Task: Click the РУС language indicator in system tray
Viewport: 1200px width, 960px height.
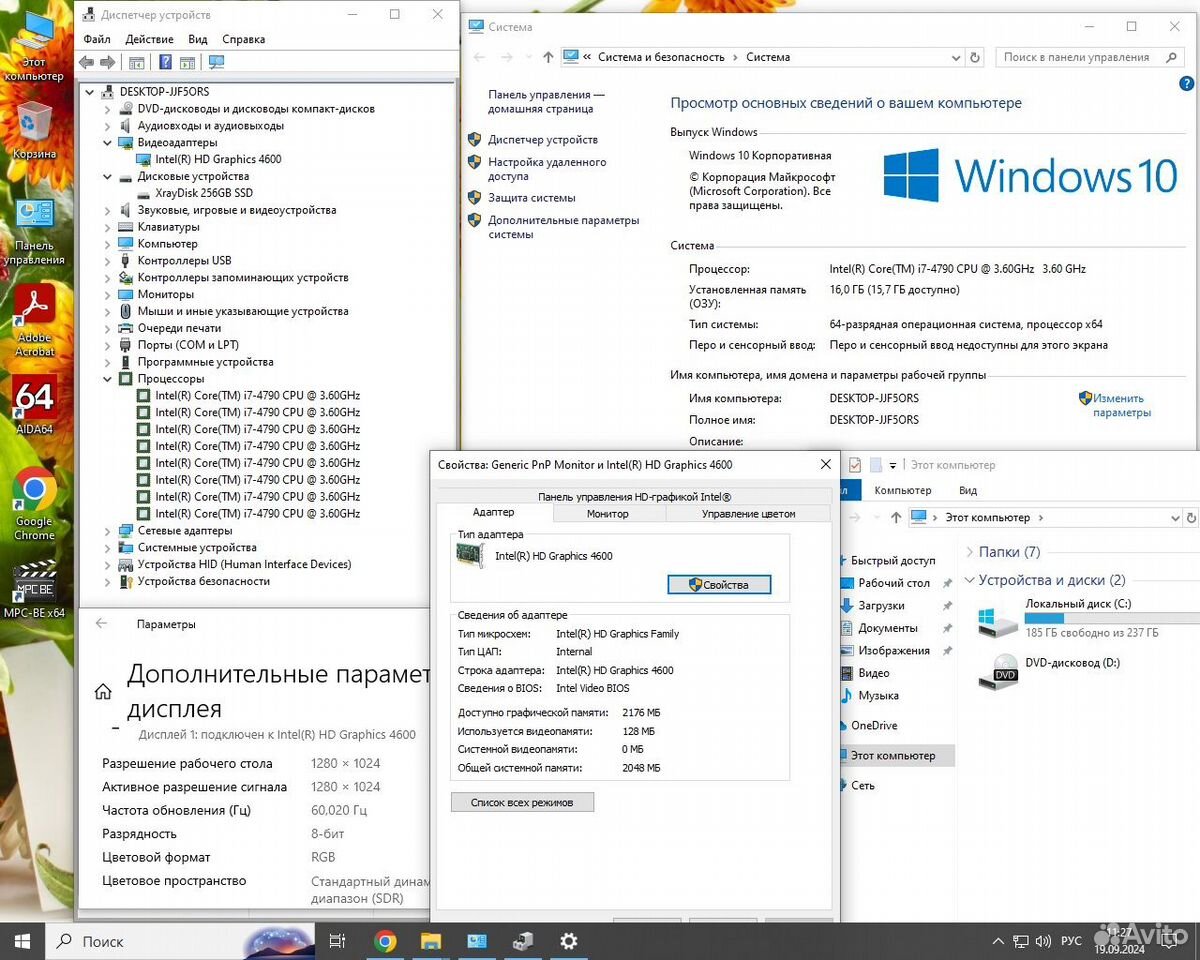Action: [x=1071, y=941]
